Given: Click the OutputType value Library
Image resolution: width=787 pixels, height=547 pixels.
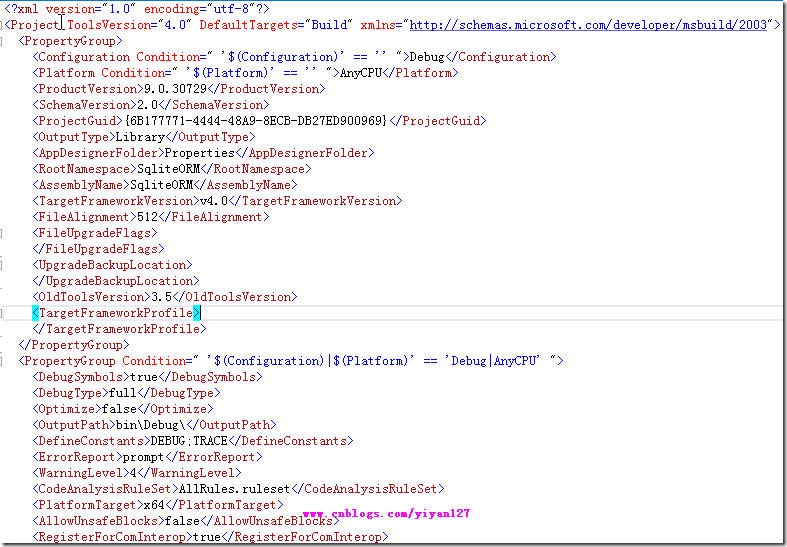Looking at the screenshot, I should tap(140, 137).
